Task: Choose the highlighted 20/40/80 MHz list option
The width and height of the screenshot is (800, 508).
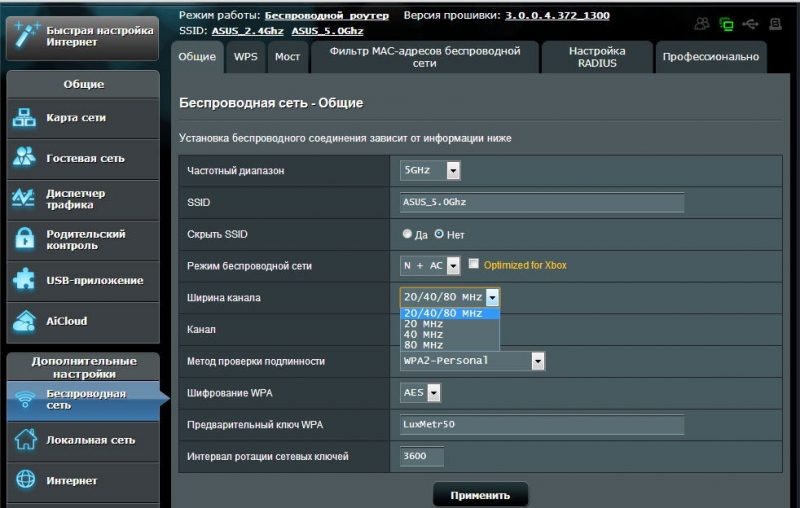Action: tap(449, 313)
